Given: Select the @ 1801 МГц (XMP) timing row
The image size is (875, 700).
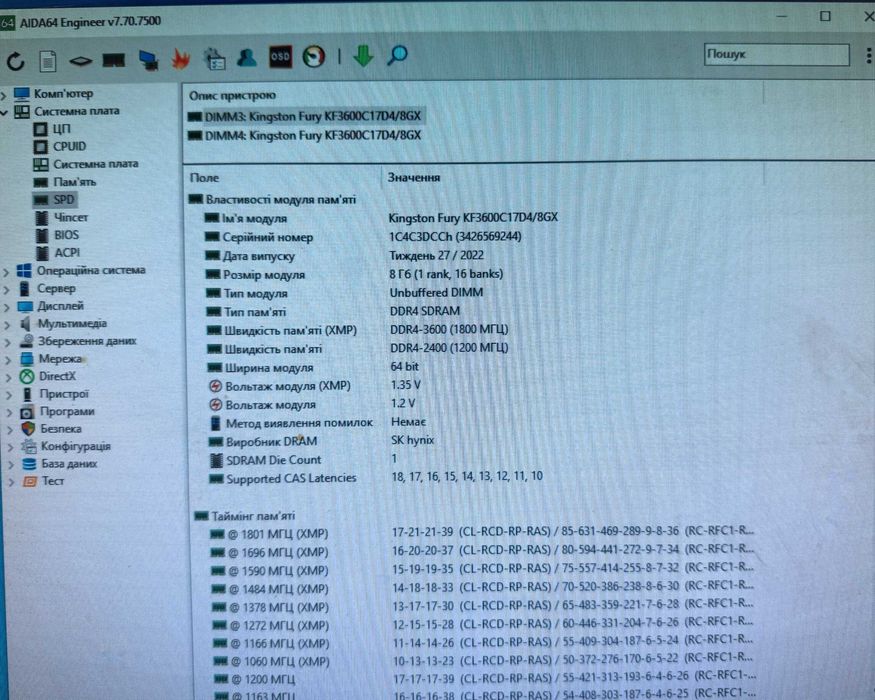Looking at the screenshot, I should pyautogui.click(x=483, y=533).
